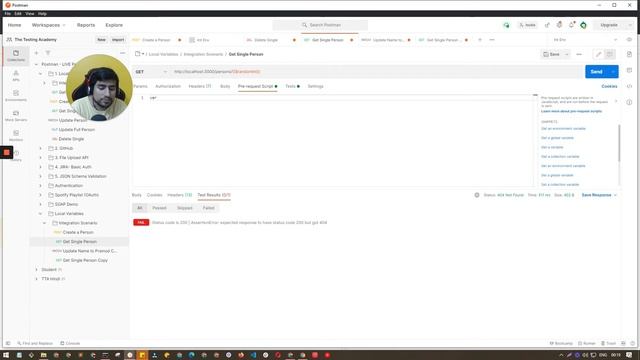Open the Mock Servers sidebar panel

[x=16, y=116]
